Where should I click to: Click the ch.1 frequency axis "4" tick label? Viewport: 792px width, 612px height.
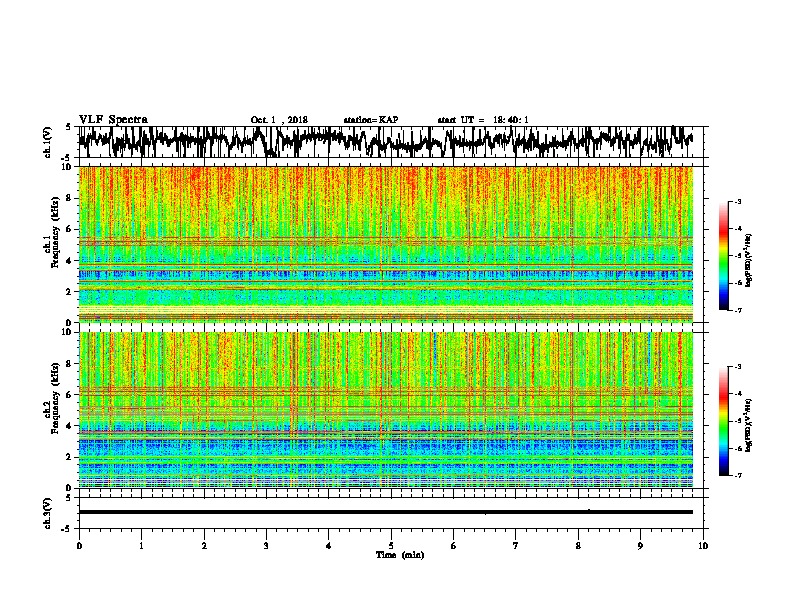[69, 261]
